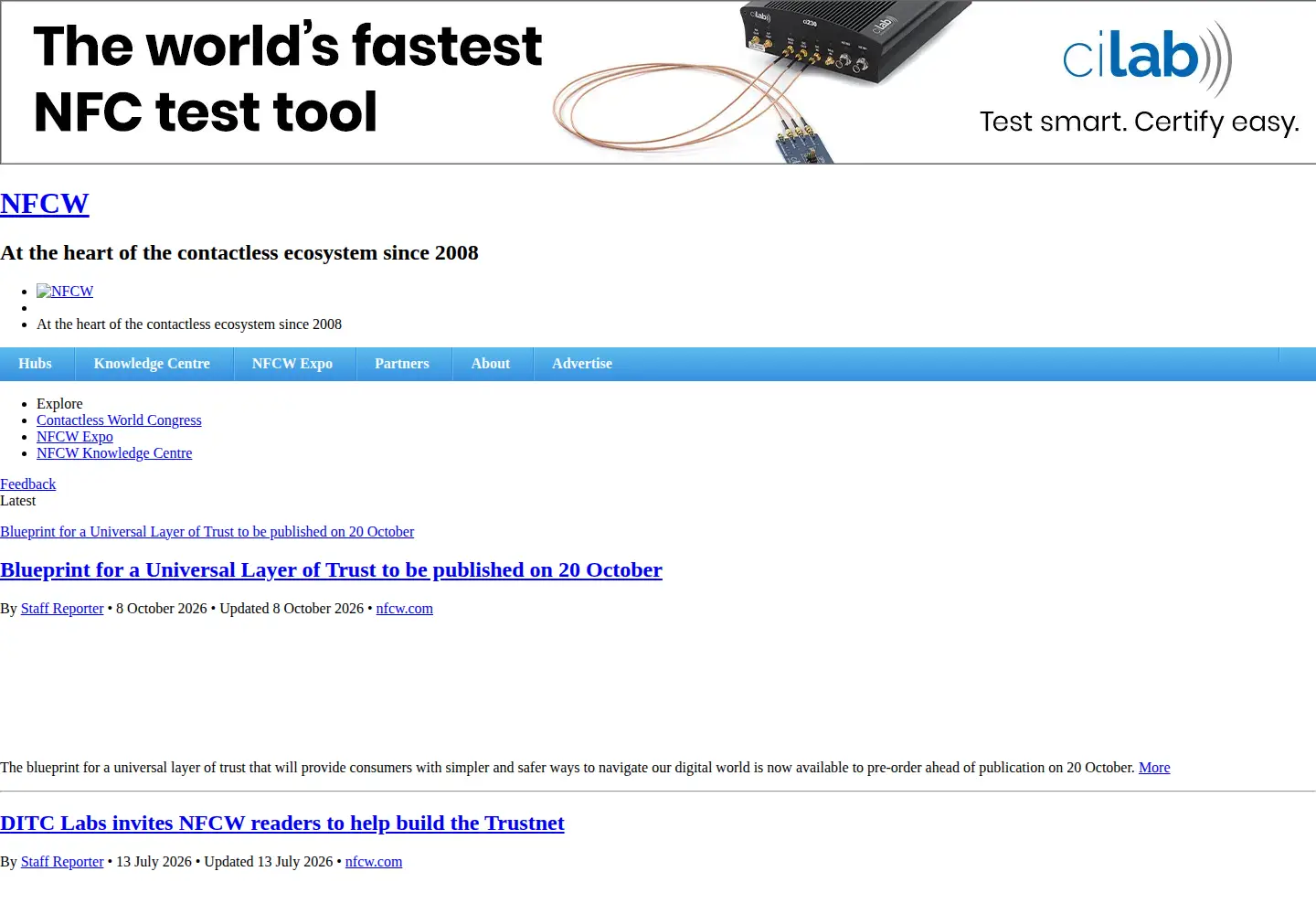Viewport: 1316px width, 914px height.
Task: Open the small Blueprint link under Latest
Action: (x=207, y=532)
